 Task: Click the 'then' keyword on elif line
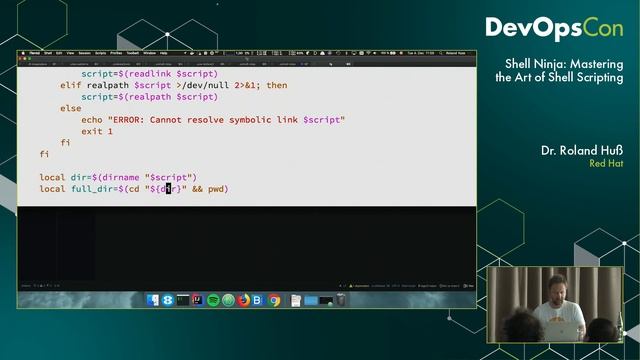click(277, 85)
